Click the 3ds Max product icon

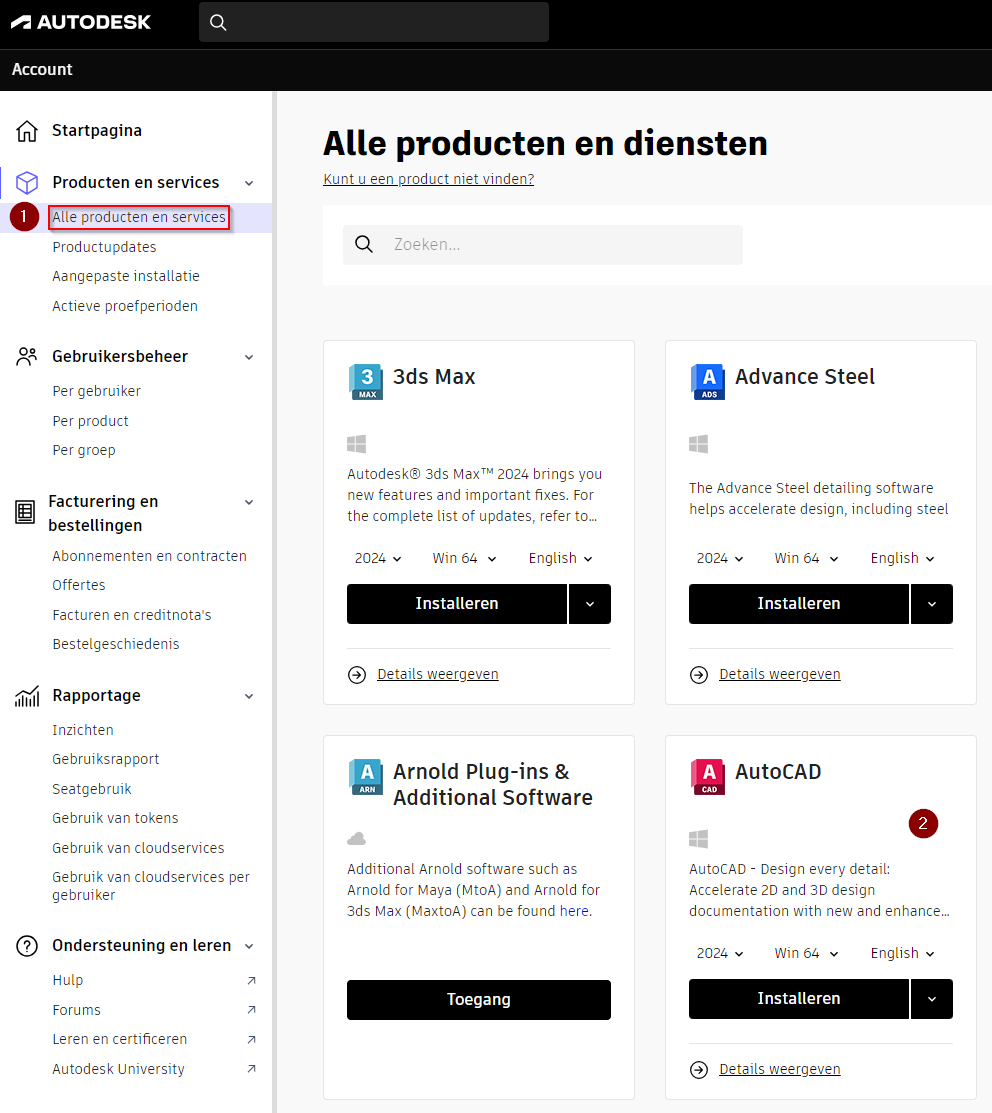click(x=366, y=381)
